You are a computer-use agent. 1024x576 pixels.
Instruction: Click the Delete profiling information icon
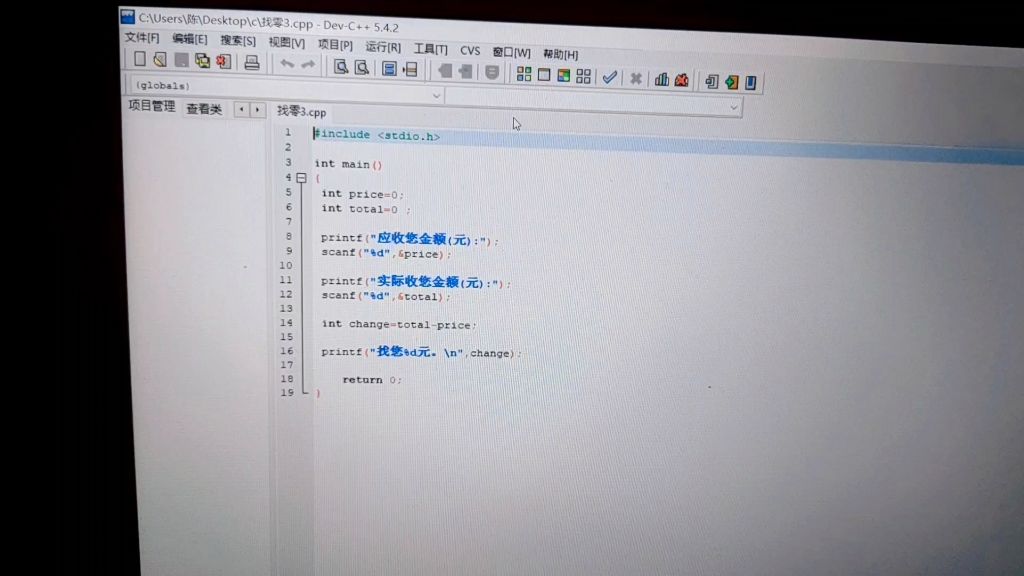681,80
